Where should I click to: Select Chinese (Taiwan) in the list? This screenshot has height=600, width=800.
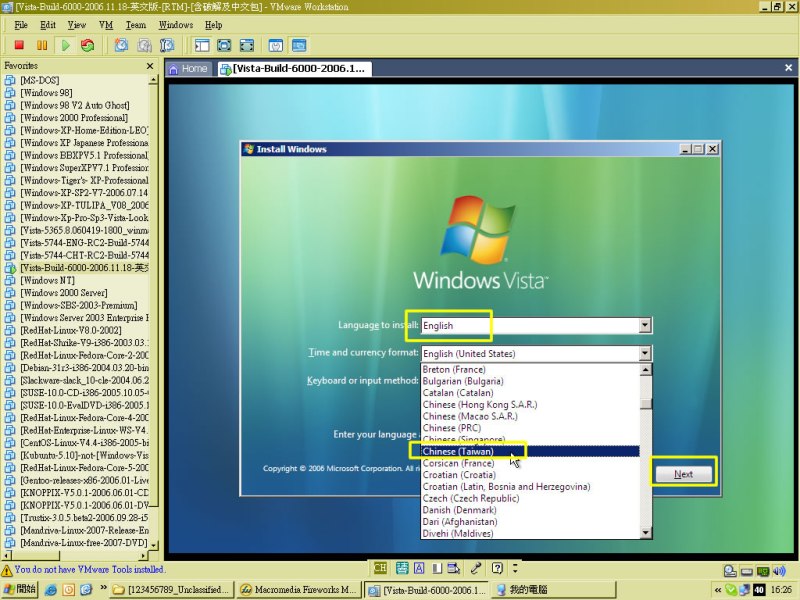click(x=530, y=452)
